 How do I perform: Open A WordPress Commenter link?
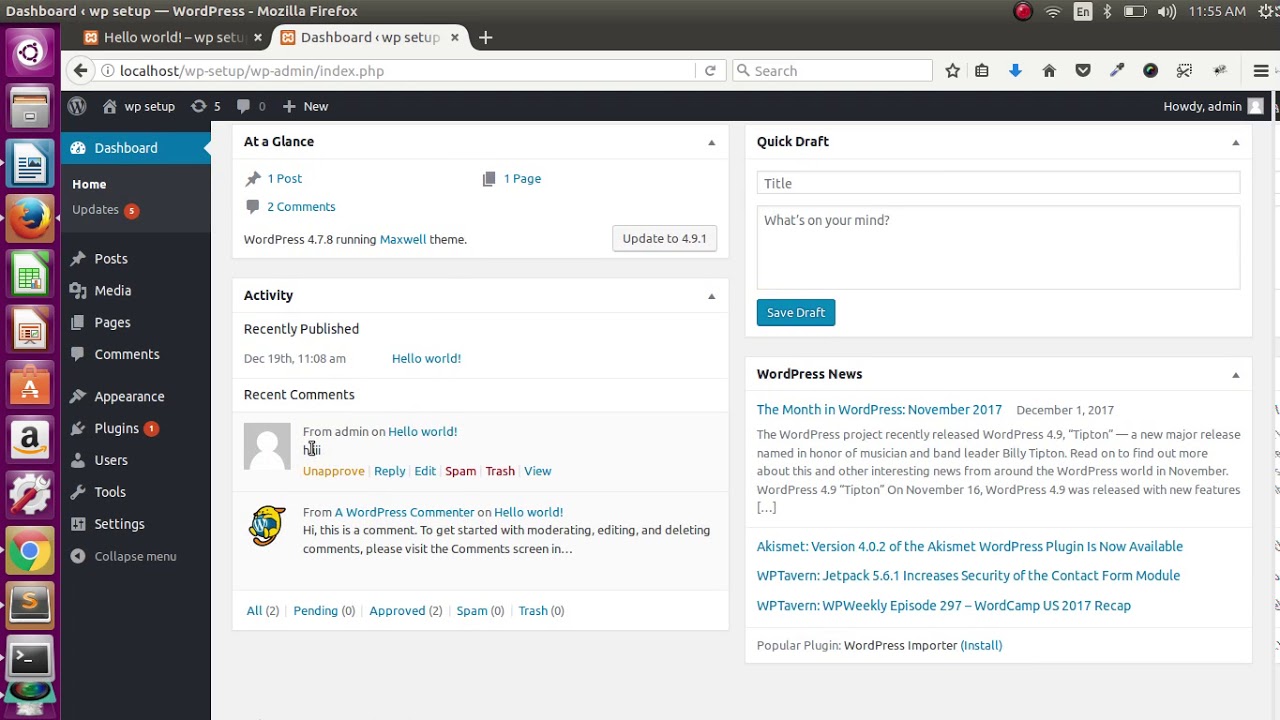(x=405, y=512)
